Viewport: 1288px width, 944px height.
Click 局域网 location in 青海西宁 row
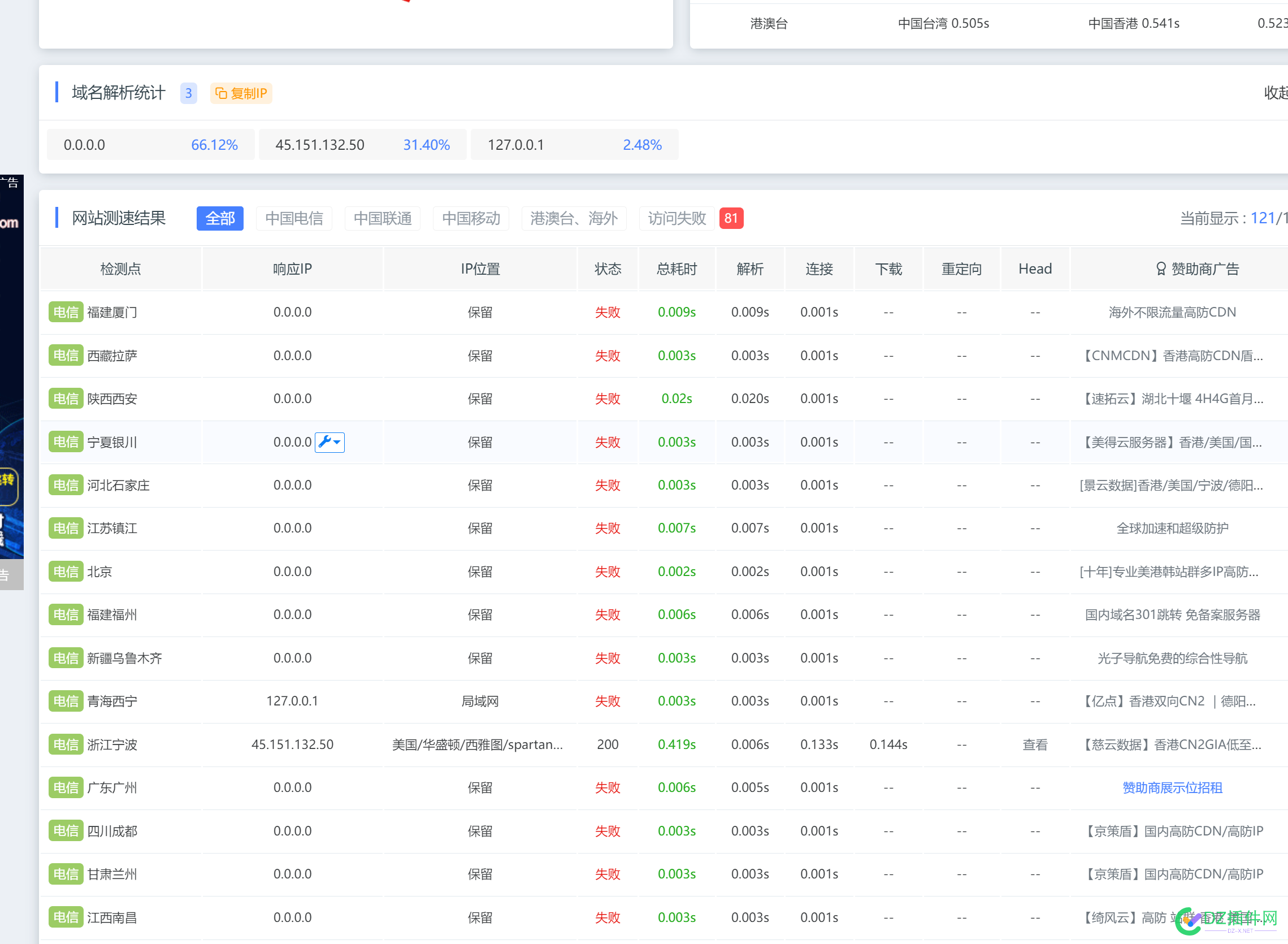click(480, 701)
